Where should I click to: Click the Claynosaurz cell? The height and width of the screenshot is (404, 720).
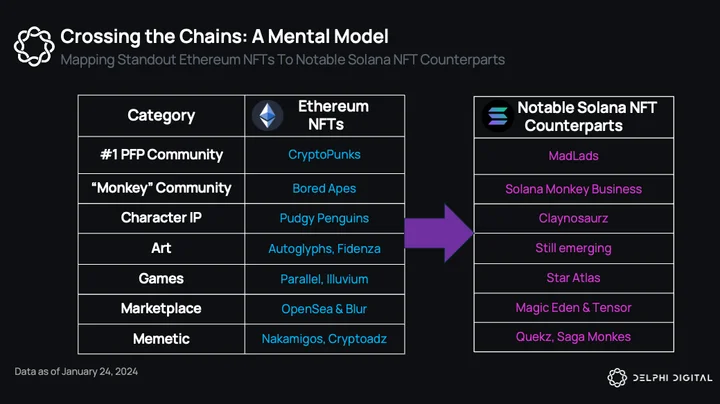[574, 218]
